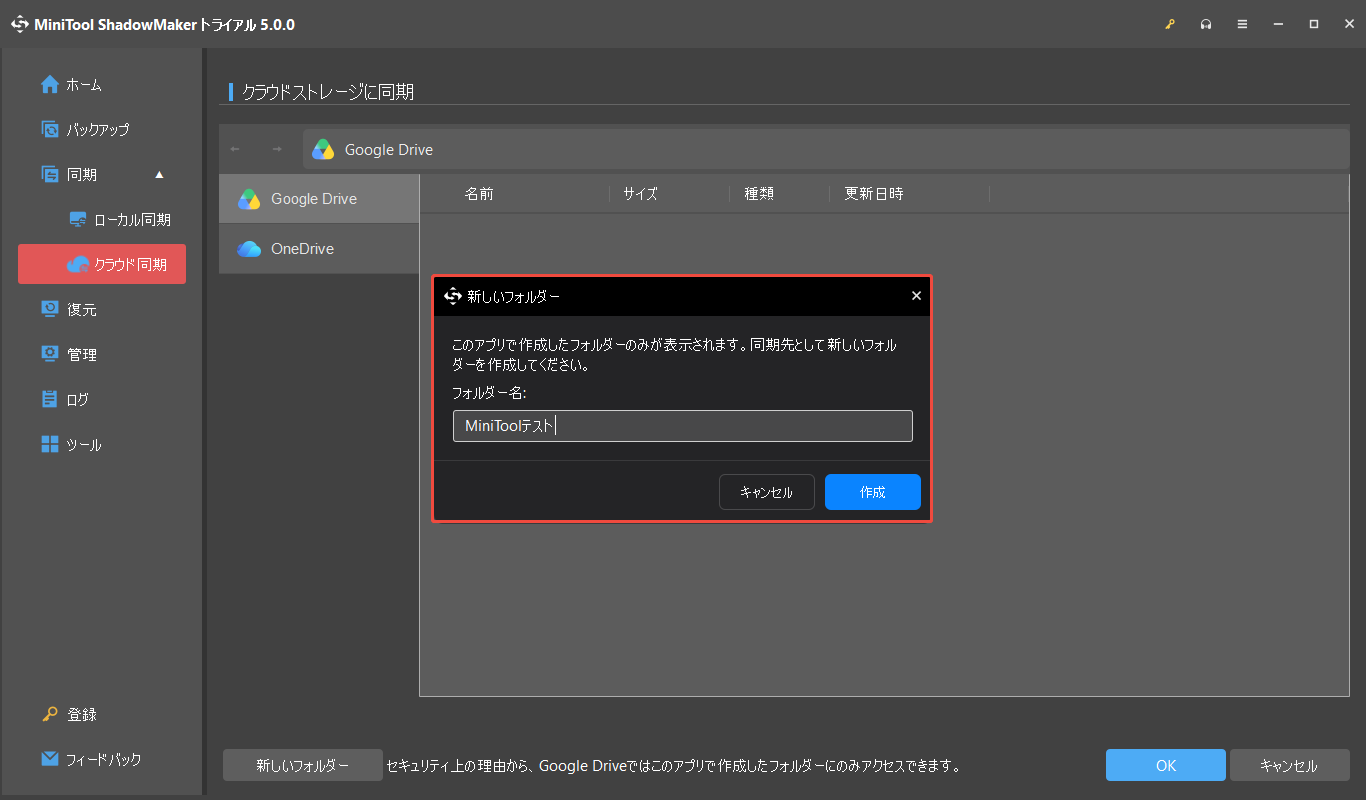Viewport: 1366px width, 800px height.
Task: Click the key icon in the title bar
Action: point(1170,24)
